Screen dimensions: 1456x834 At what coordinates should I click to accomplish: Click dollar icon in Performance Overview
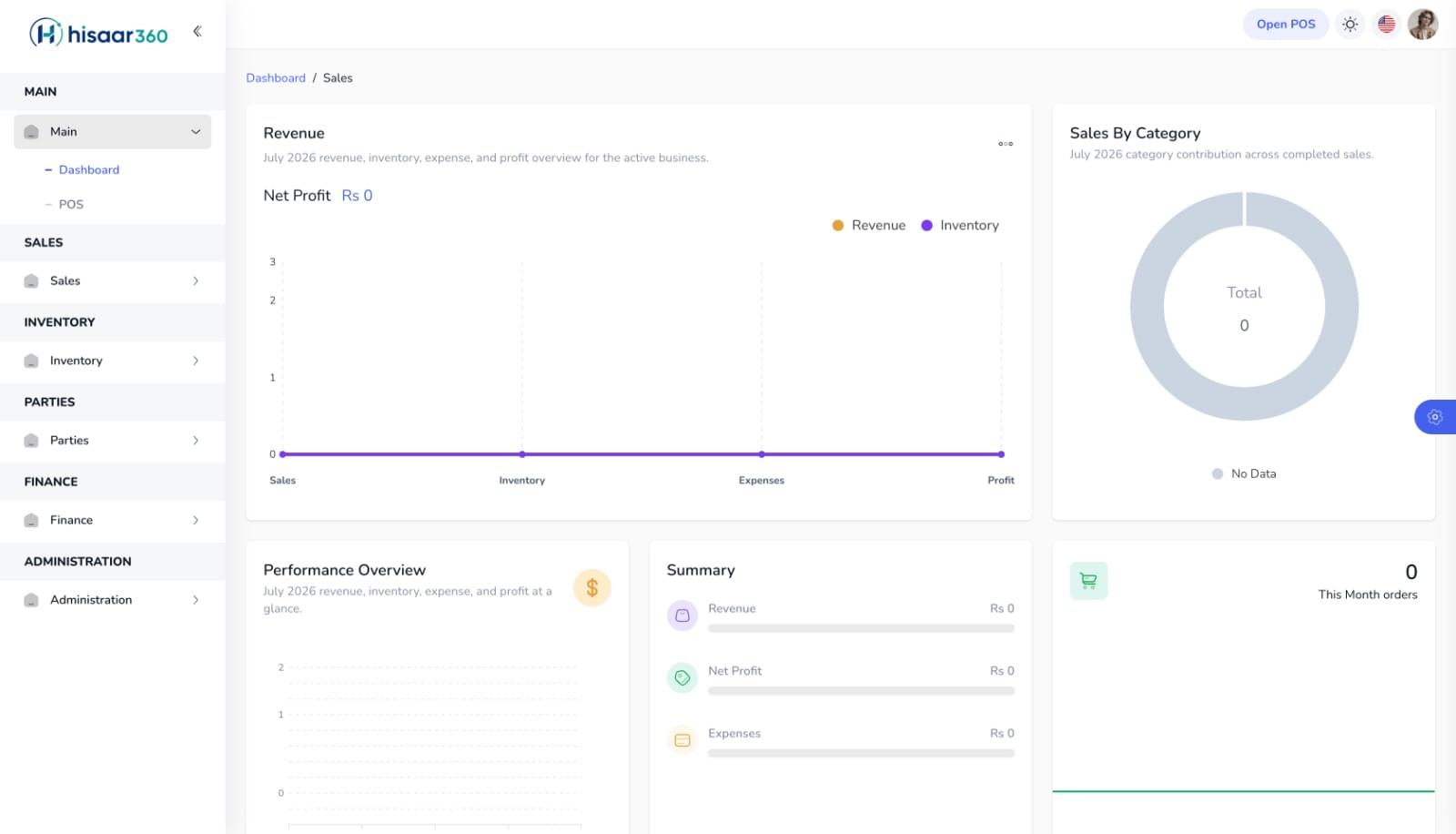592,588
